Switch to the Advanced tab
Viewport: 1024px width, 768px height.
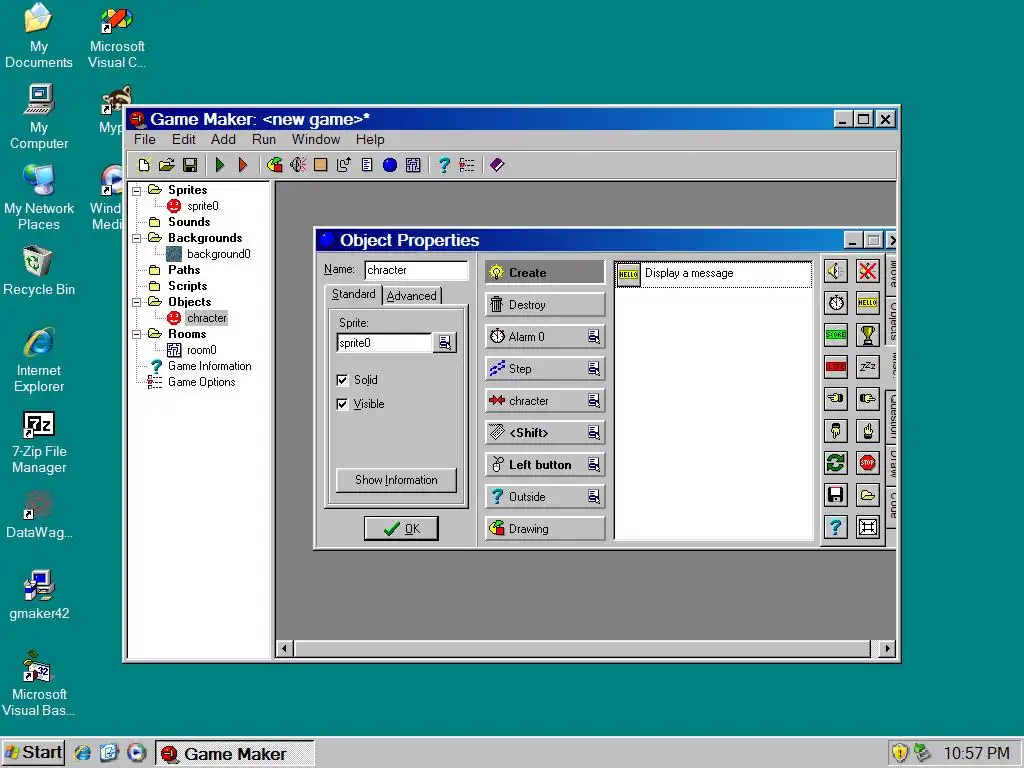coord(411,296)
